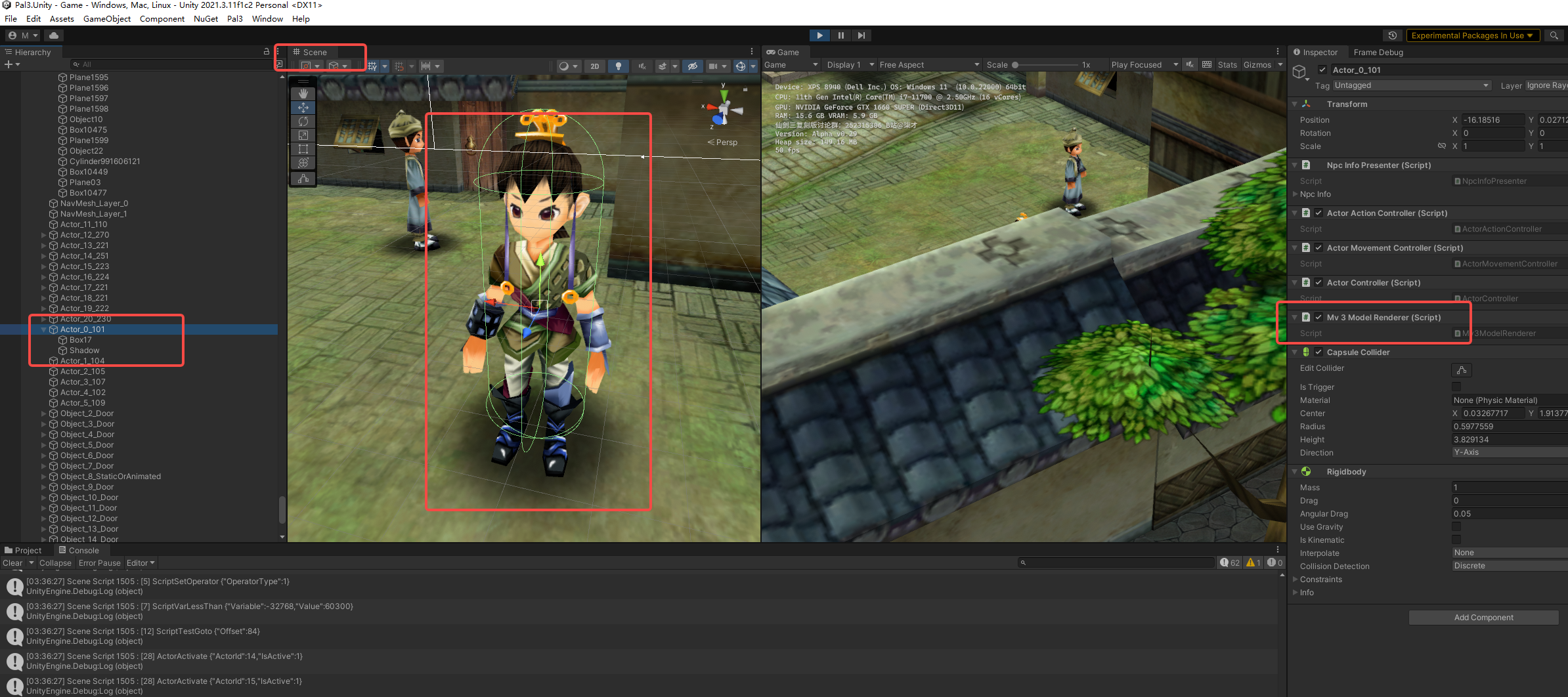
Task: Clear the Console messages
Action: 12,562
